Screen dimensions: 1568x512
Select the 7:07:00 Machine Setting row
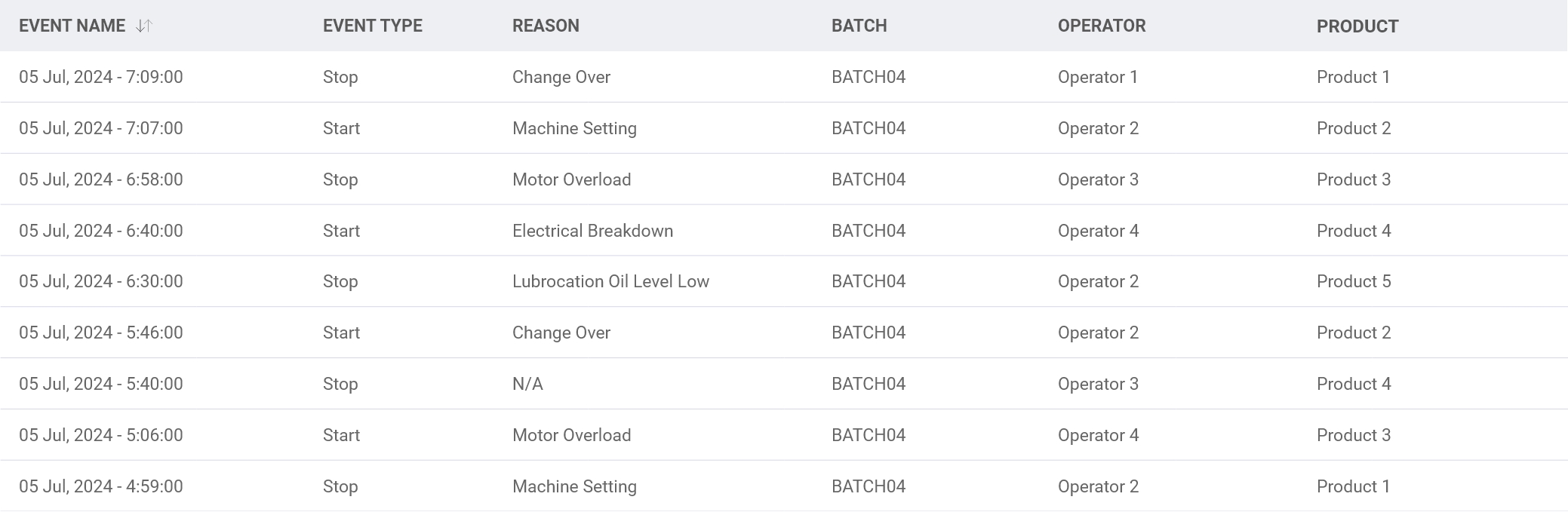click(x=100, y=128)
